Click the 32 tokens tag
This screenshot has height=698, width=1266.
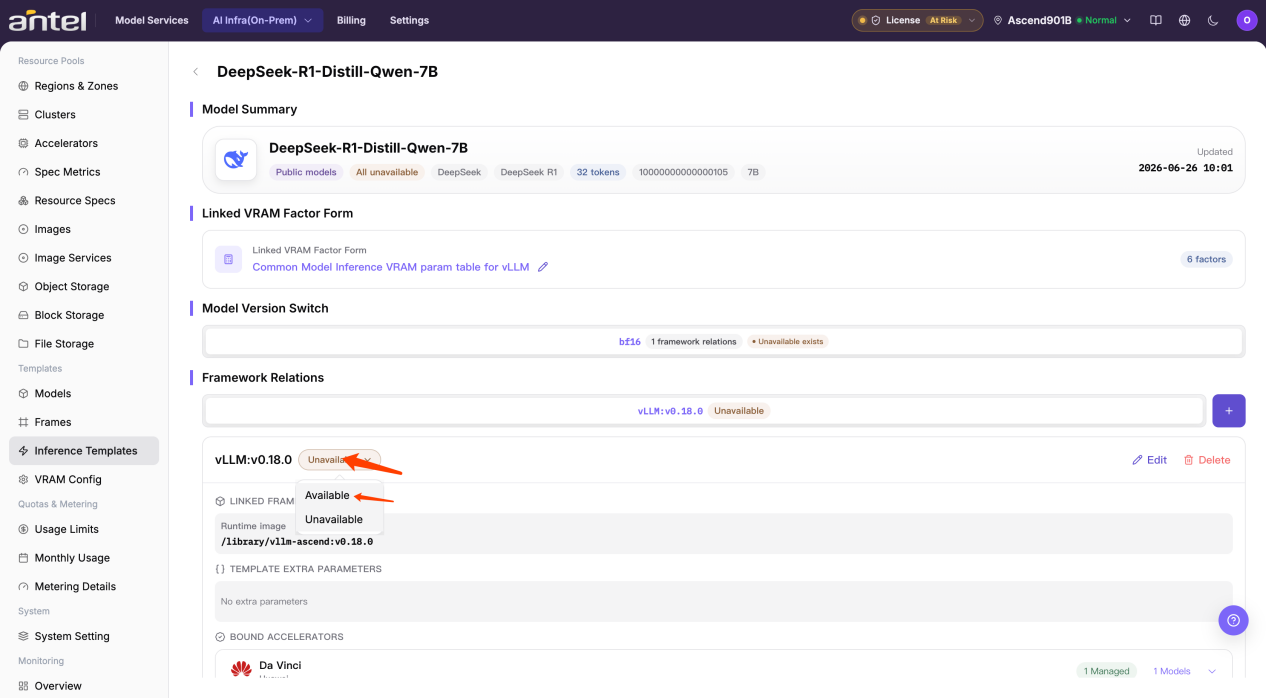(x=598, y=172)
